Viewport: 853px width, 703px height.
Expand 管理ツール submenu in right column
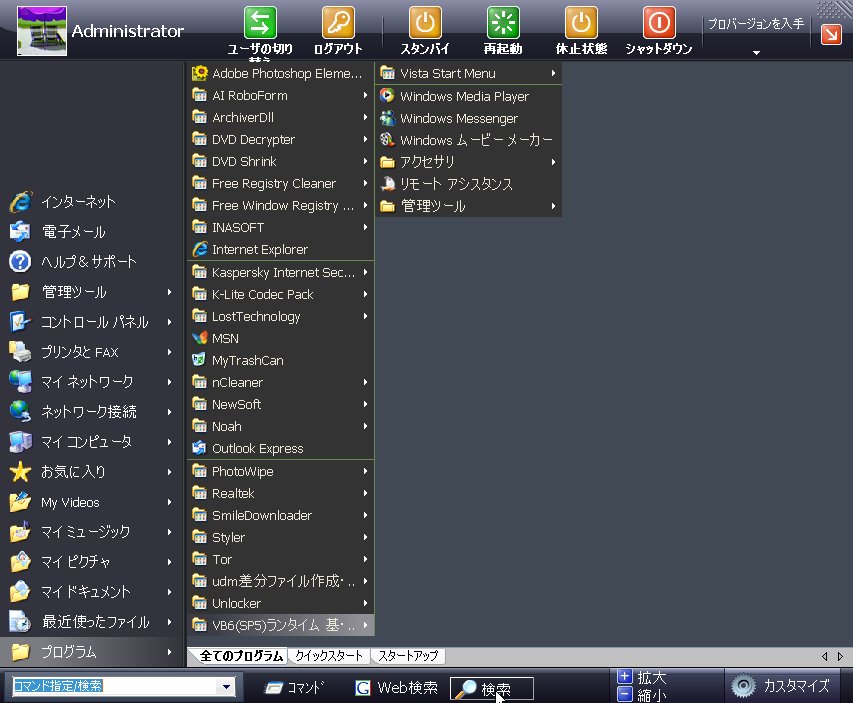tap(468, 206)
